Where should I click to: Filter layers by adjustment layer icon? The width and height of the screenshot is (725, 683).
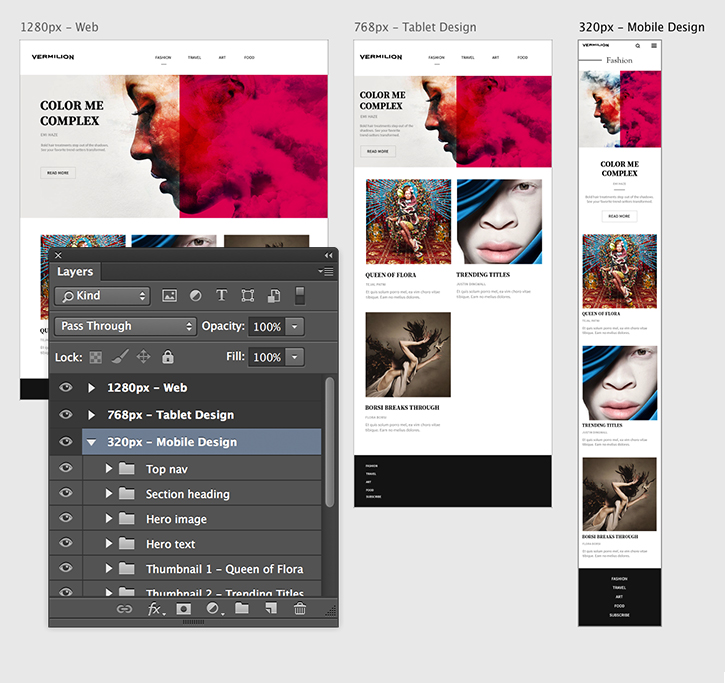[196, 295]
